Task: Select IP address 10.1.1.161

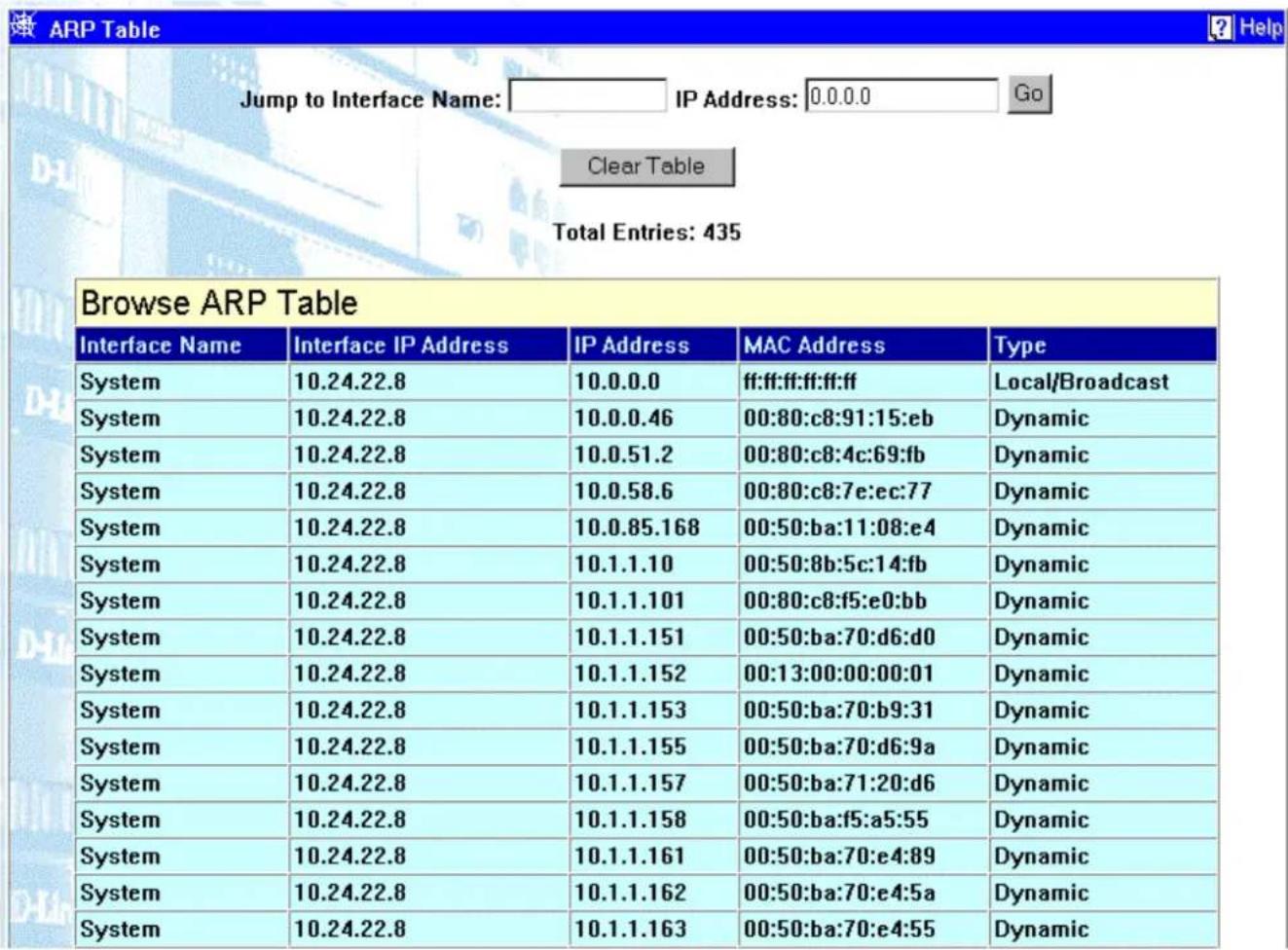Action: [630, 857]
